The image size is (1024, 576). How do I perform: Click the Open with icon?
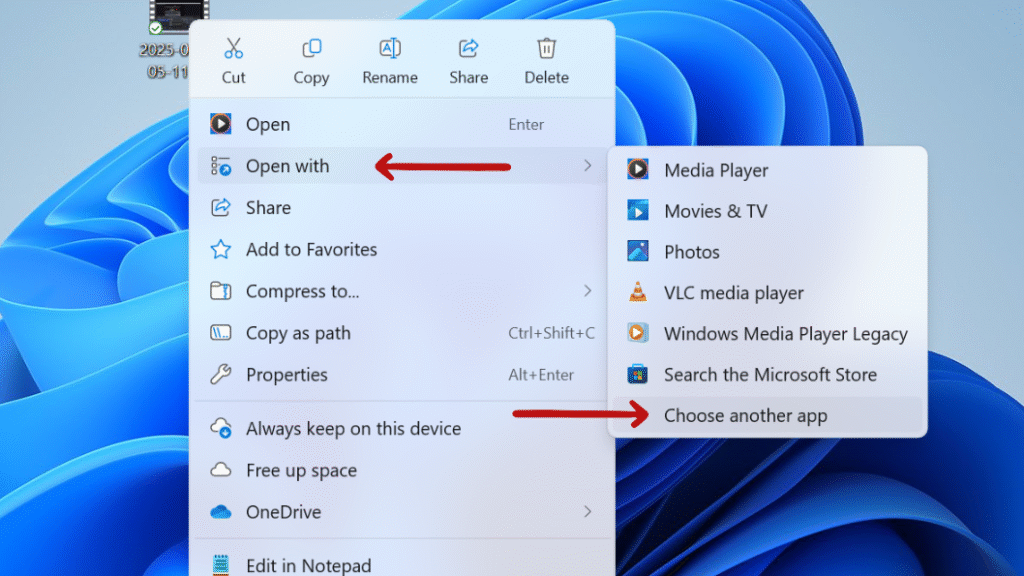(221, 166)
